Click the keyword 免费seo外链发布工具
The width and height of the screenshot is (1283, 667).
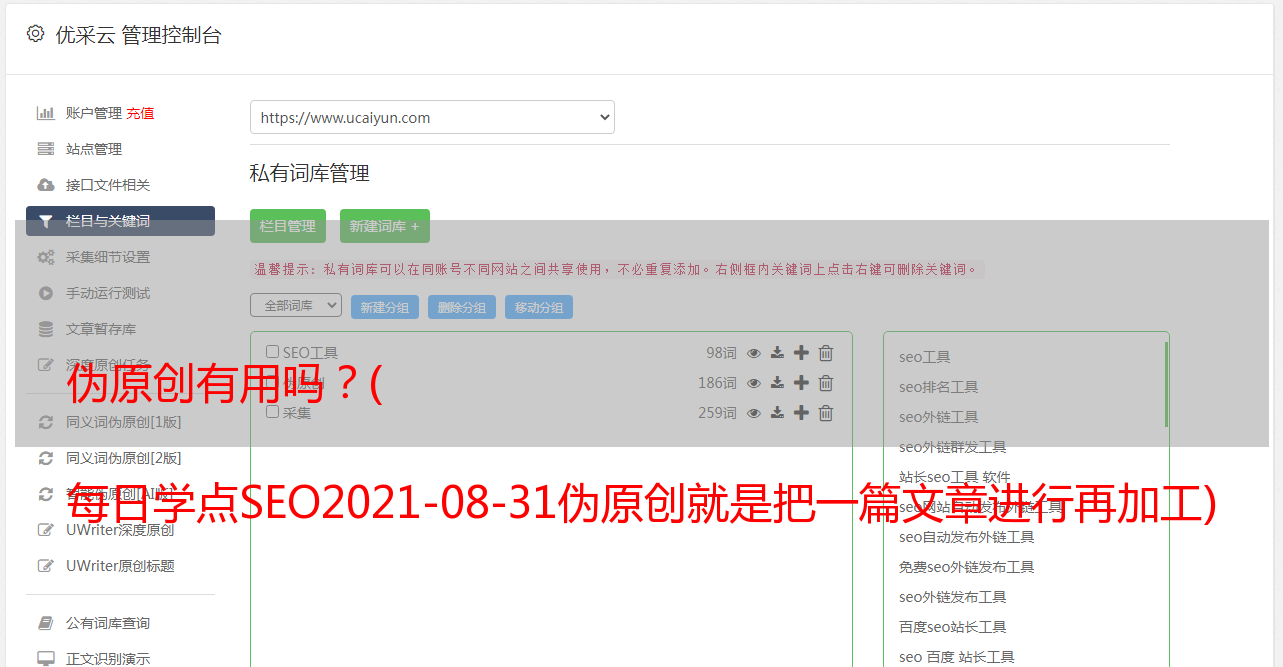point(966,567)
